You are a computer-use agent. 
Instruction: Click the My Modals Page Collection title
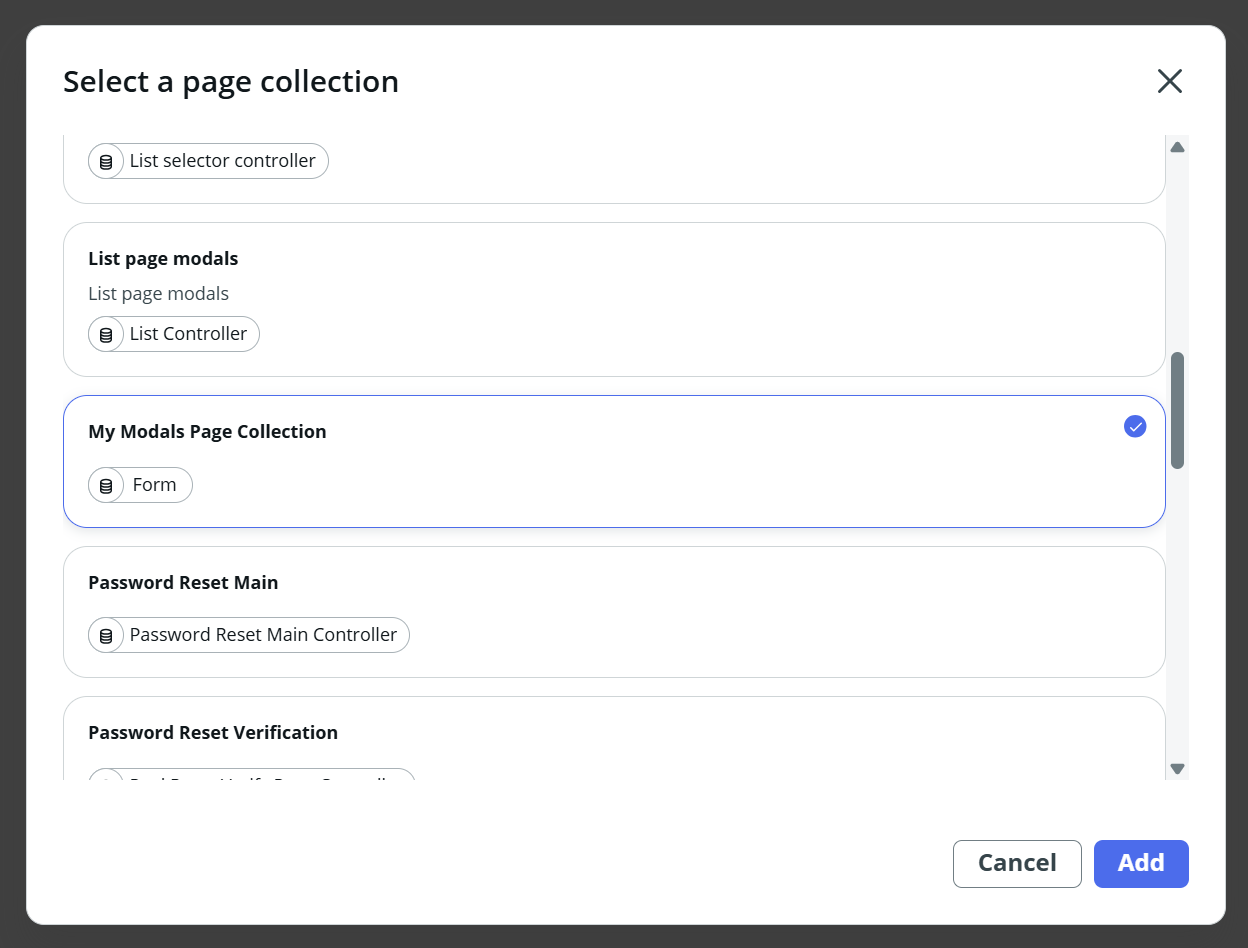point(207,432)
